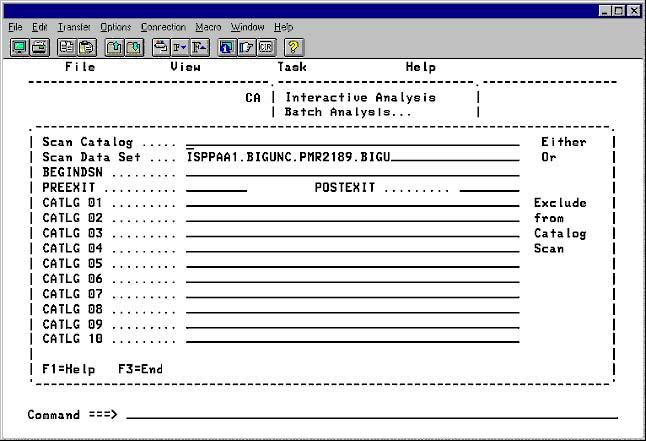646x441 pixels.
Task: Open the Window menu
Action: click(248, 27)
